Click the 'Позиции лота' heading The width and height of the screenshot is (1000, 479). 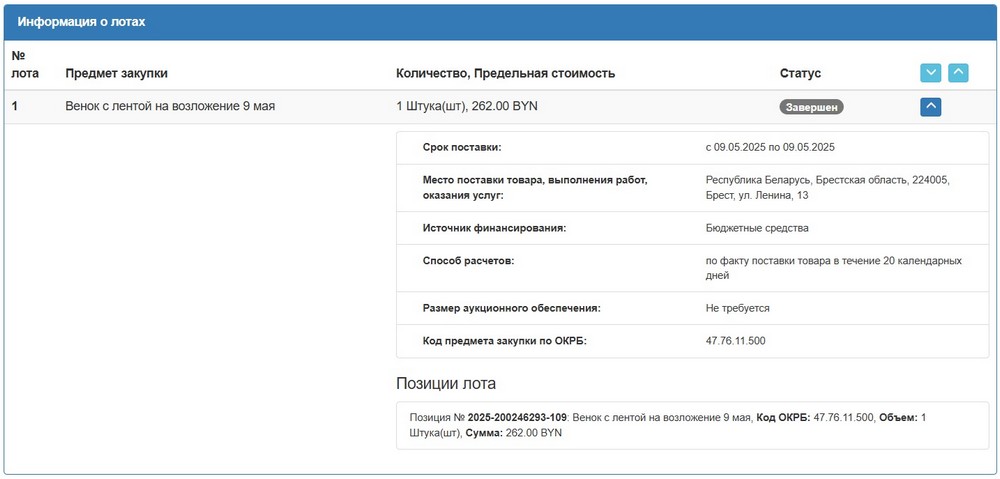coord(446,384)
